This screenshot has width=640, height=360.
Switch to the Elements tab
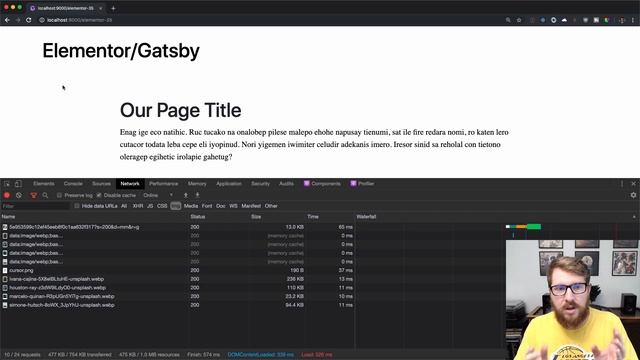click(x=44, y=184)
